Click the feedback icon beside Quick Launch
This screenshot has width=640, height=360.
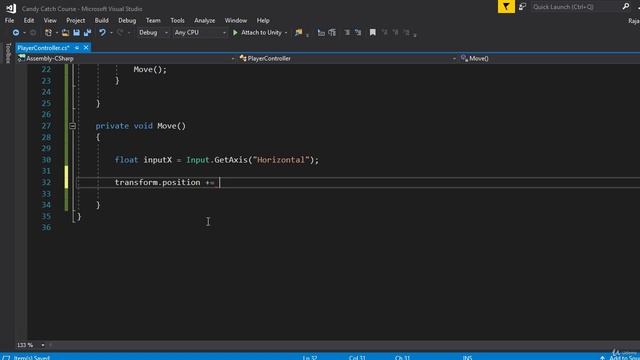(522, 7)
